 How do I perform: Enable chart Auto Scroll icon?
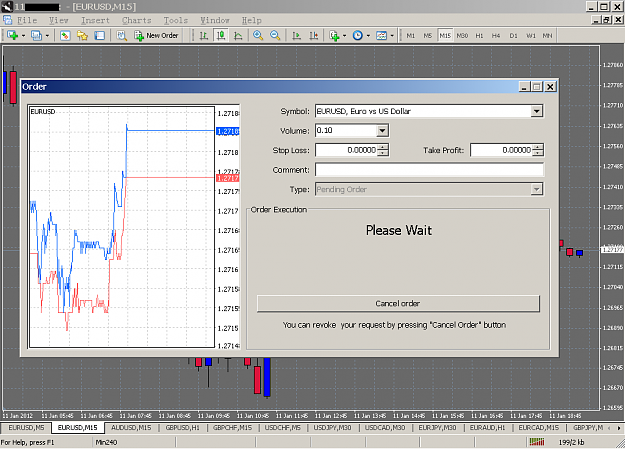[296, 35]
